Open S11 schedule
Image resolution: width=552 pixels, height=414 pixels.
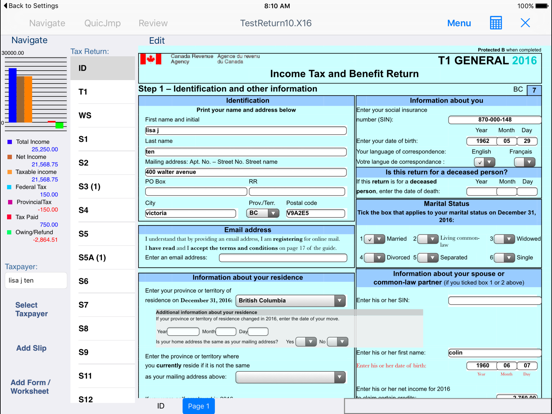(102, 376)
